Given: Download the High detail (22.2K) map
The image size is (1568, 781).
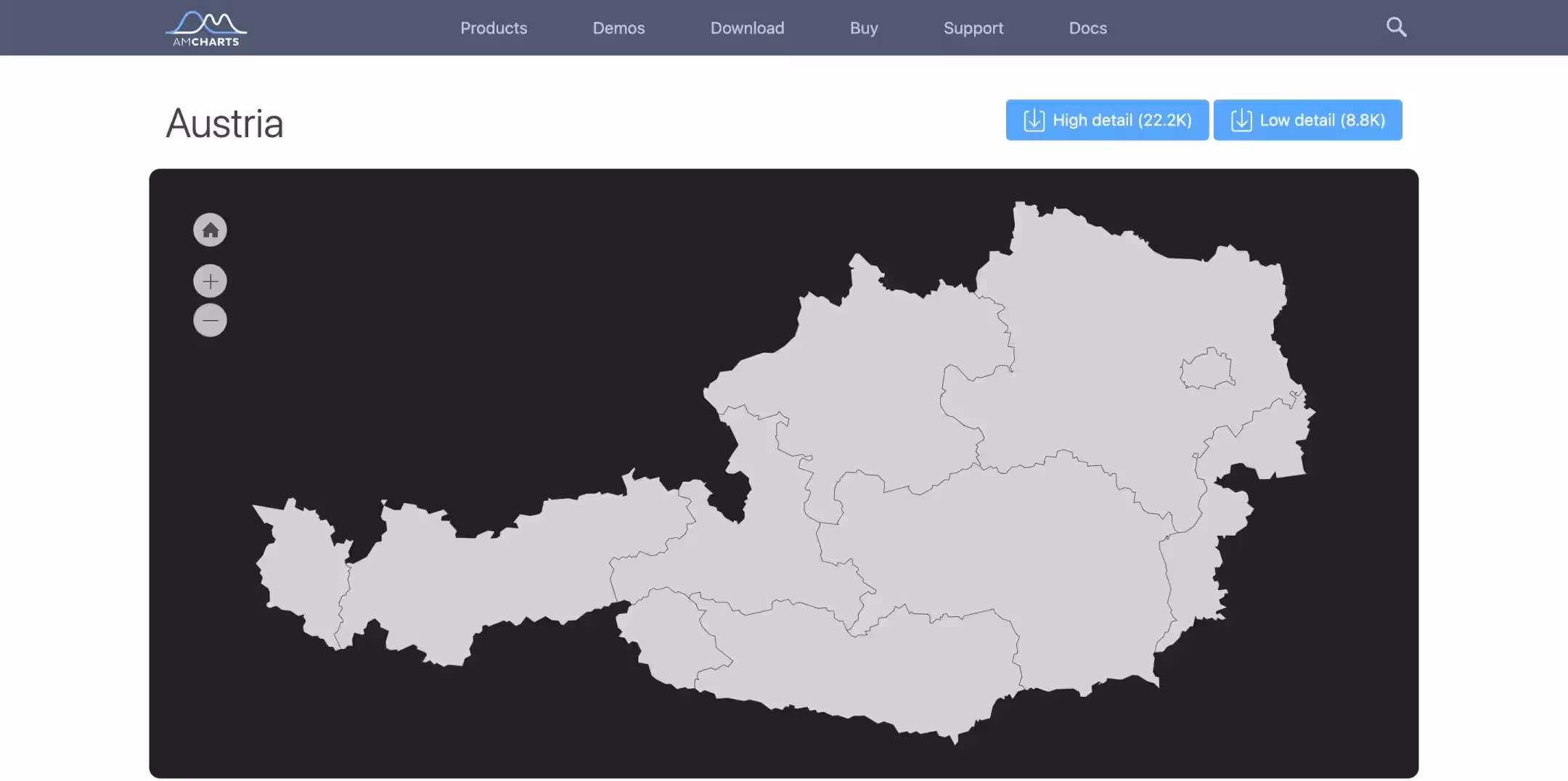Looking at the screenshot, I should (x=1107, y=120).
